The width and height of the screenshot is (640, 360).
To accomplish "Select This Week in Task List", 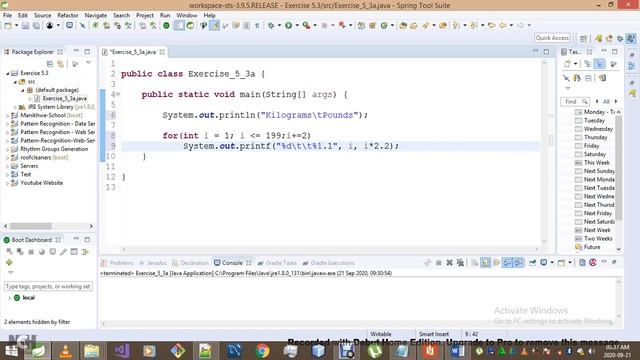I will pyautogui.click(x=596, y=163).
